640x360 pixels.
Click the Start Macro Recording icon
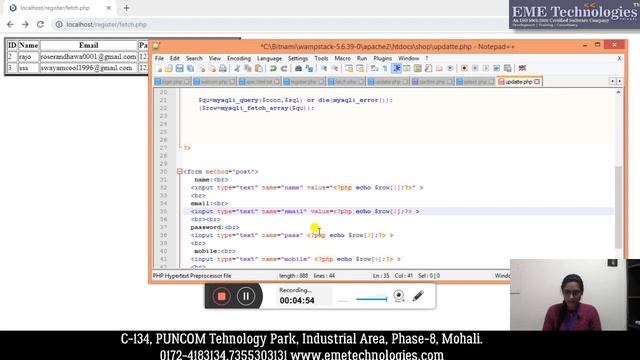pyautogui.click(x=464, y=68)
